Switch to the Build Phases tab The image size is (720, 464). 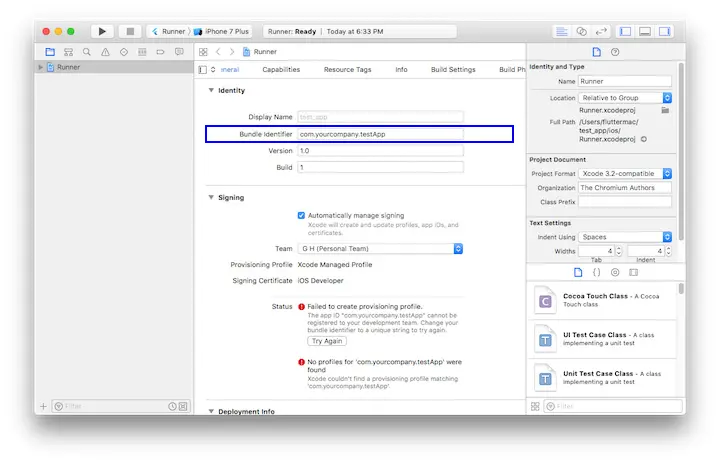512,69
